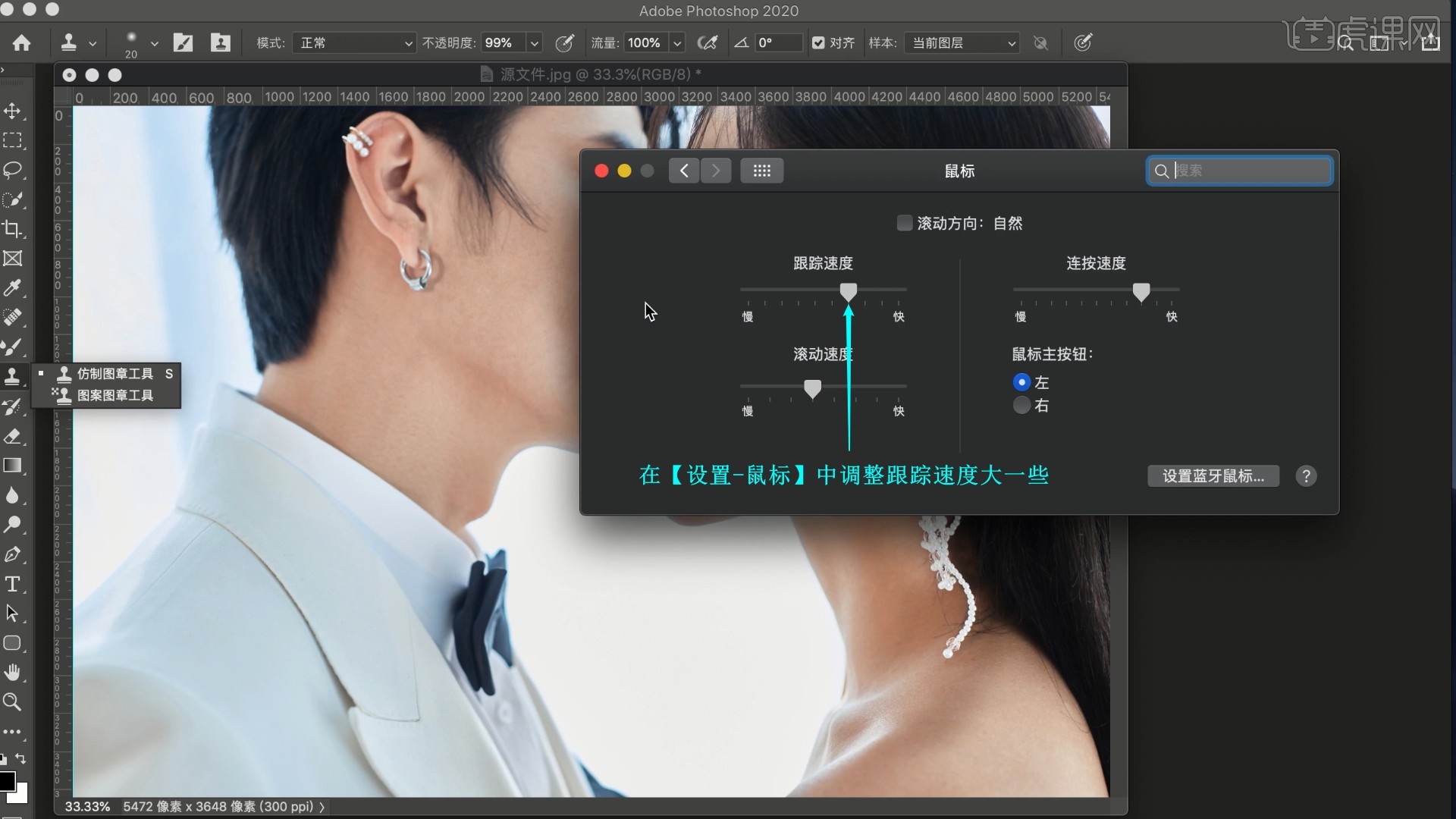Click Home icon in options bar

[x=22, y=42]
